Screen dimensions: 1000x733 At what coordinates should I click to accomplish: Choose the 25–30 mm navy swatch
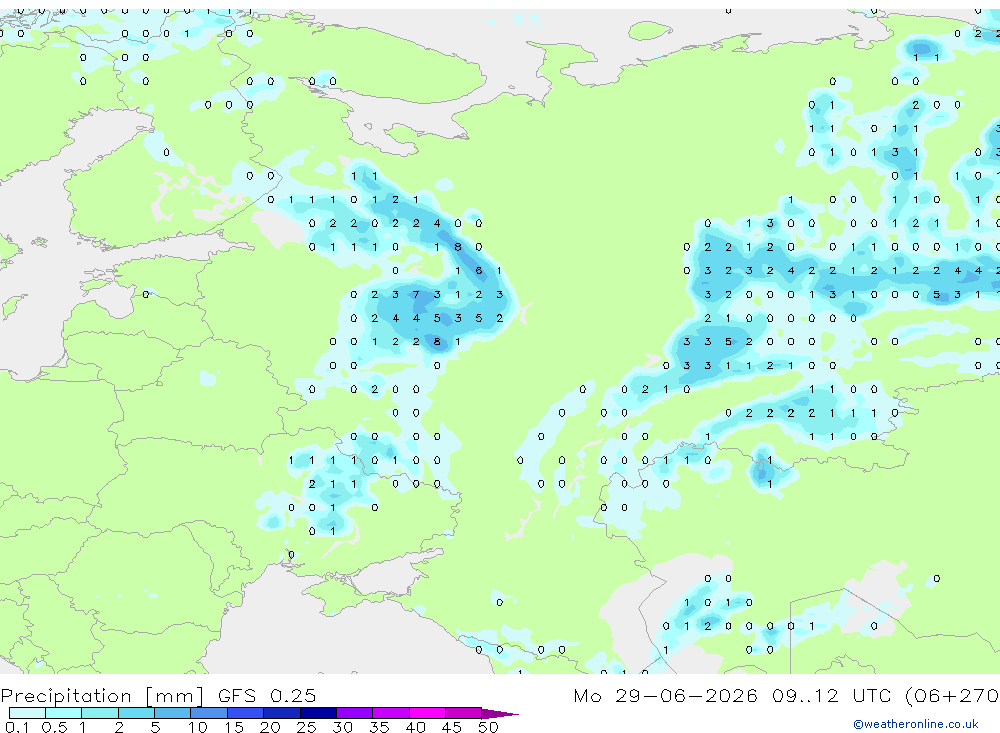pos(318,713)
